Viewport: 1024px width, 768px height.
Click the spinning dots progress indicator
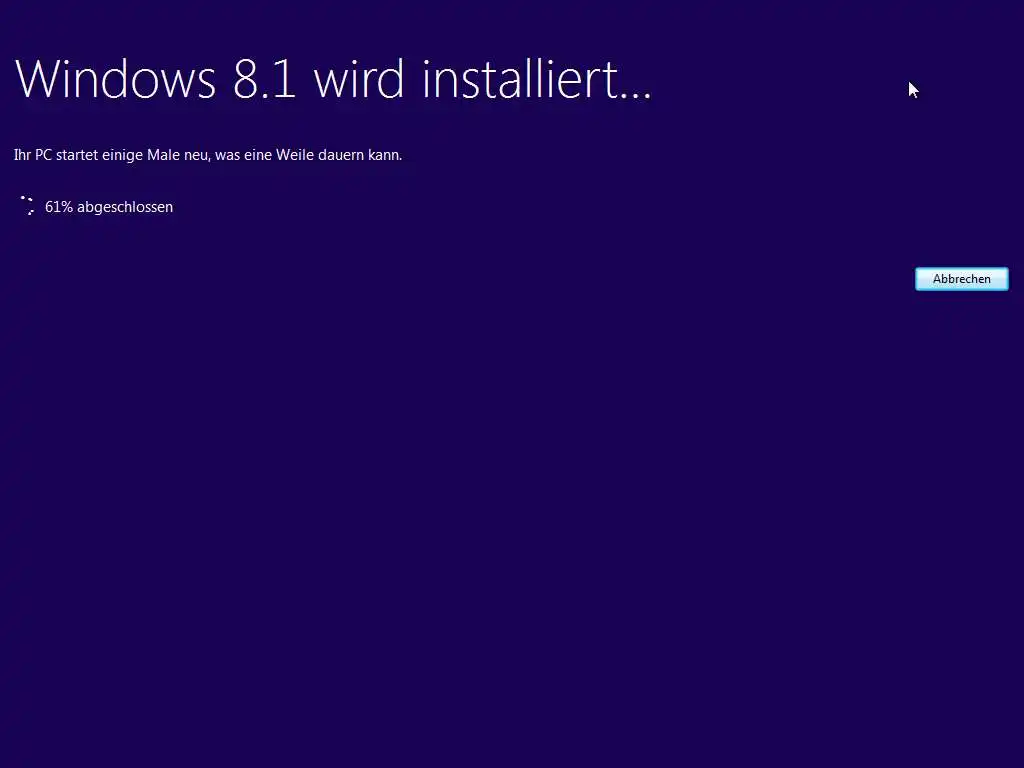point(27,205)
